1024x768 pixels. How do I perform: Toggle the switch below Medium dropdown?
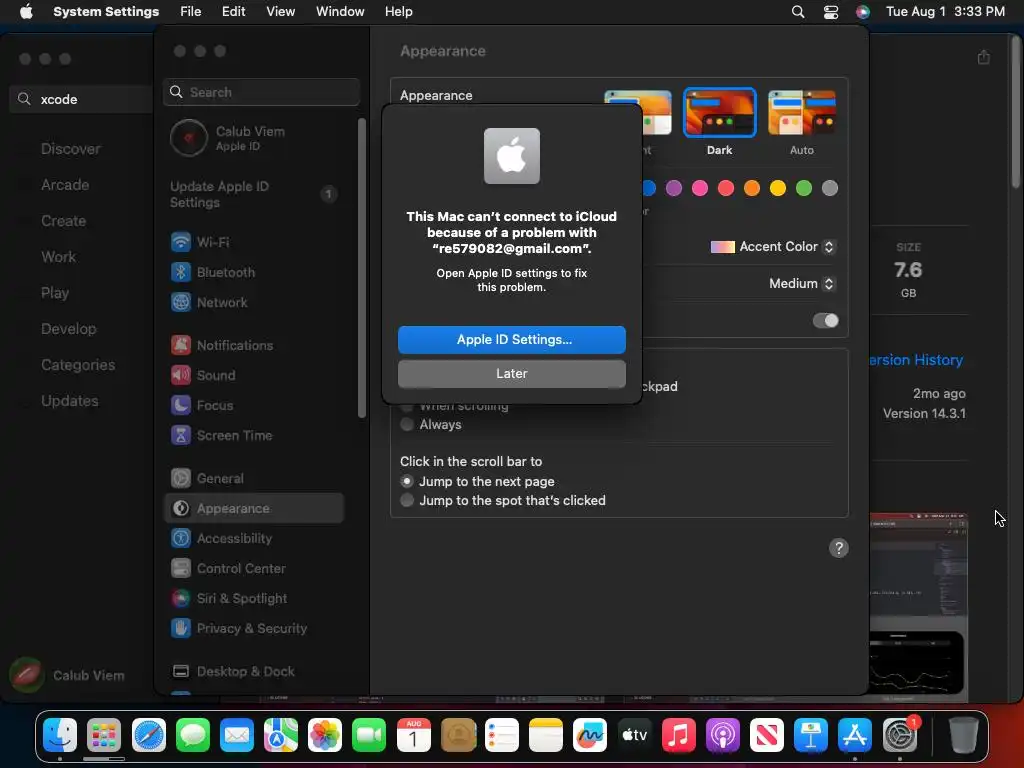[x=825, y=321]
